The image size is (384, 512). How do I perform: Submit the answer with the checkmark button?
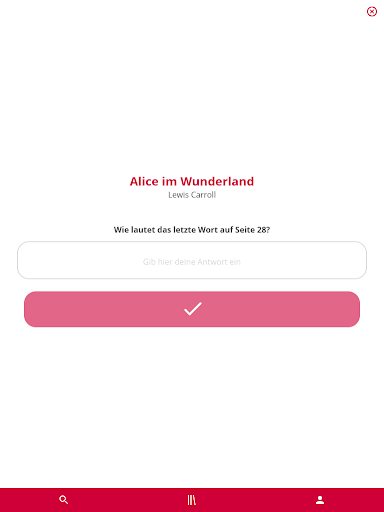point(192,309)
